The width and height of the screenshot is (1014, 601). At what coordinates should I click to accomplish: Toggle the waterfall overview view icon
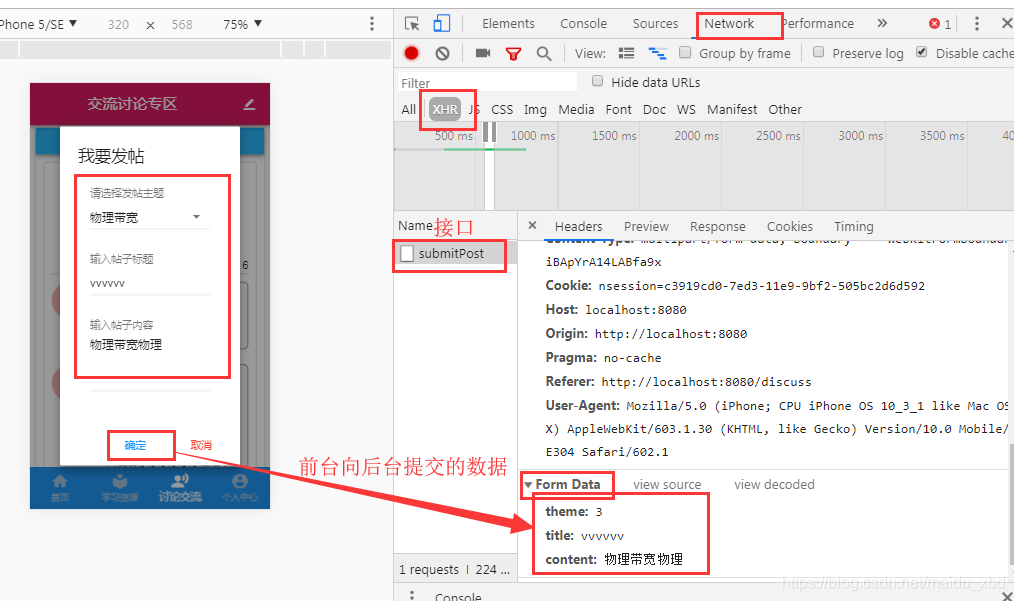pyautogui.click(x=658, y=53)
